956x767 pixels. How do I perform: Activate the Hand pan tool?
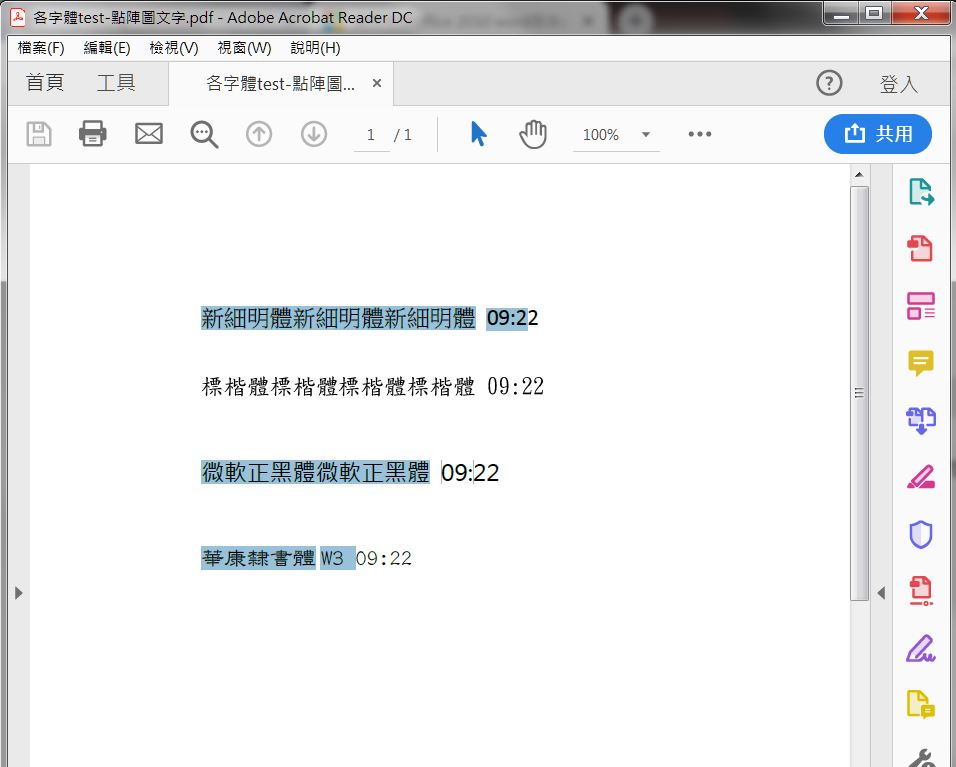coord(533,134)
